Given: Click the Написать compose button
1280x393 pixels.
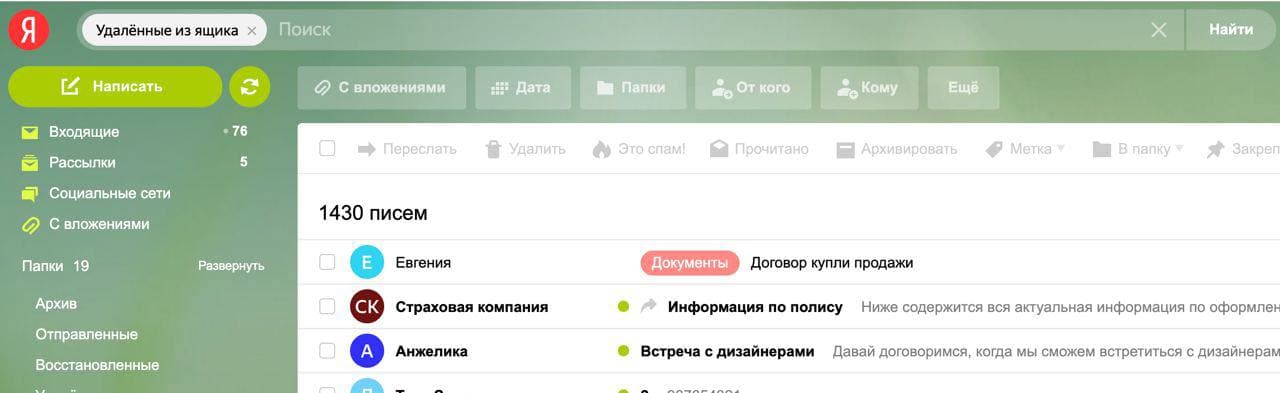Looking at the screenshot, I should pyautogui.click(x=115, y=87).
